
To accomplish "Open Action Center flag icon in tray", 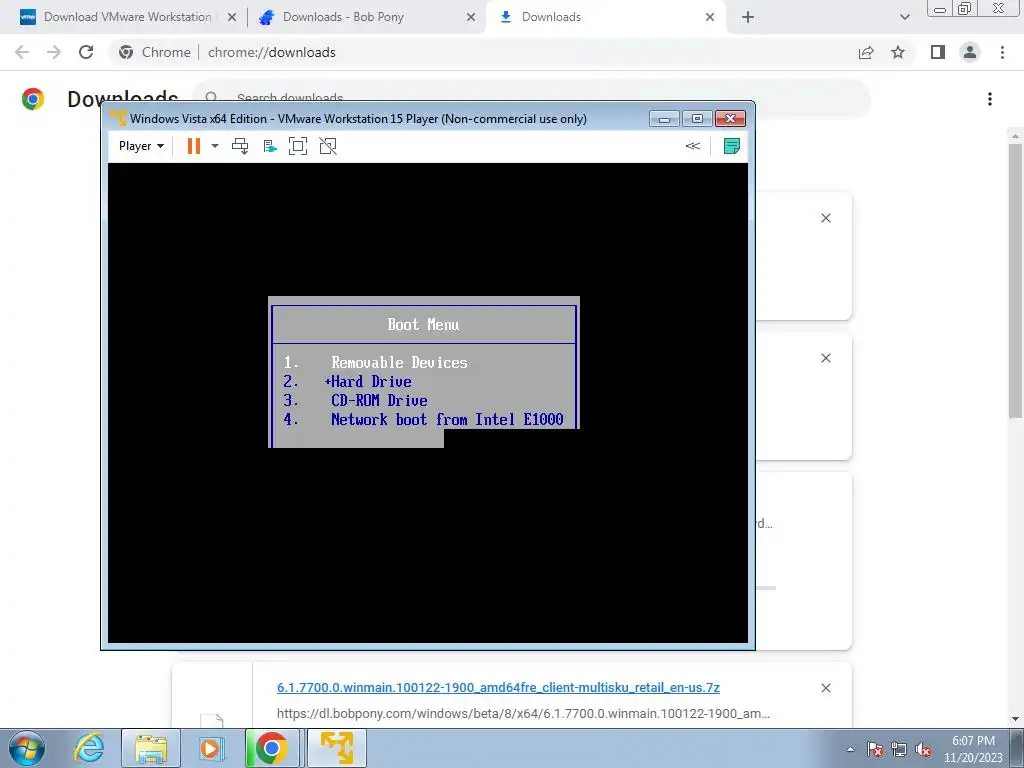I will 875,749.
